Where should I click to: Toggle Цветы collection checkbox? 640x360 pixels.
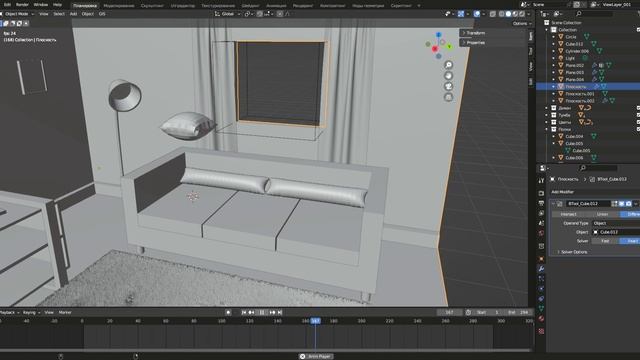(x=638, y=122)
